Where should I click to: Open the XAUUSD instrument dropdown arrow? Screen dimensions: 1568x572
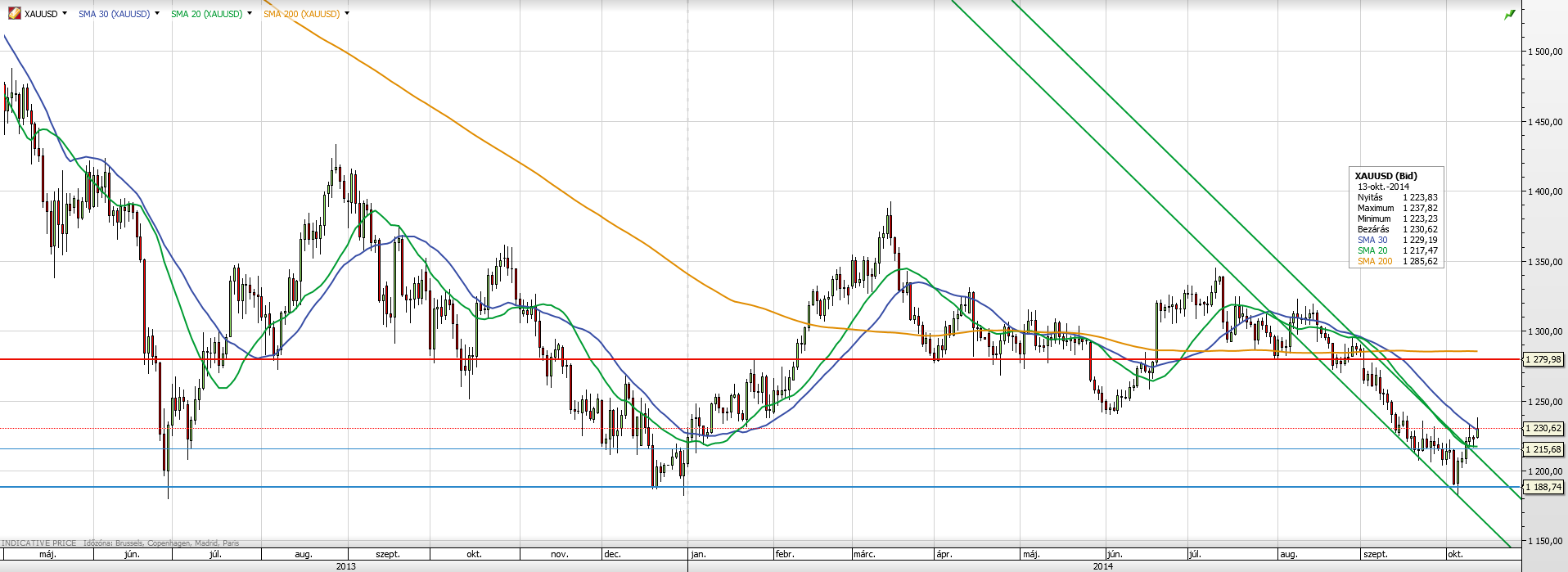(x=65, y=13)
